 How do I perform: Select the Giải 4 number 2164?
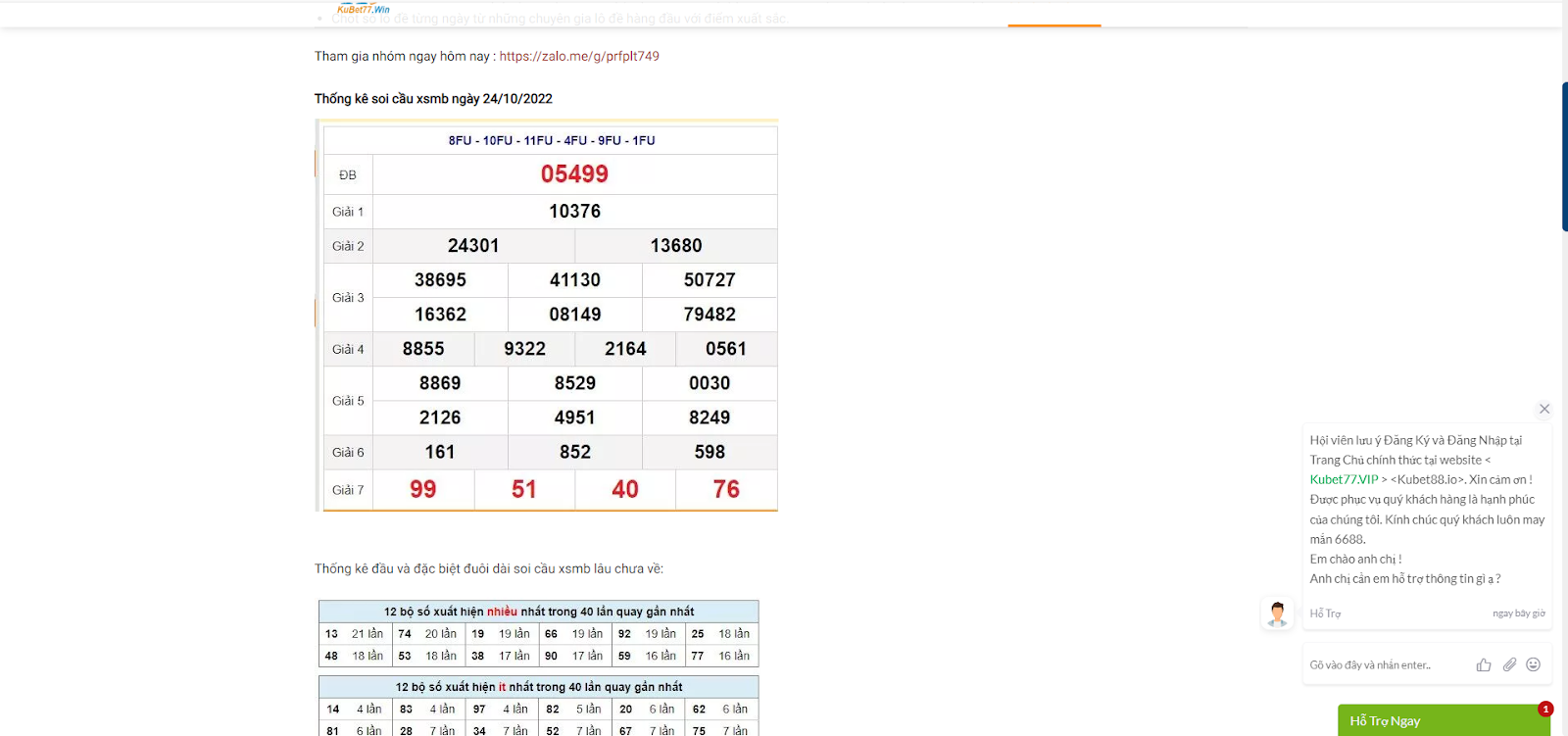[625, 349]
